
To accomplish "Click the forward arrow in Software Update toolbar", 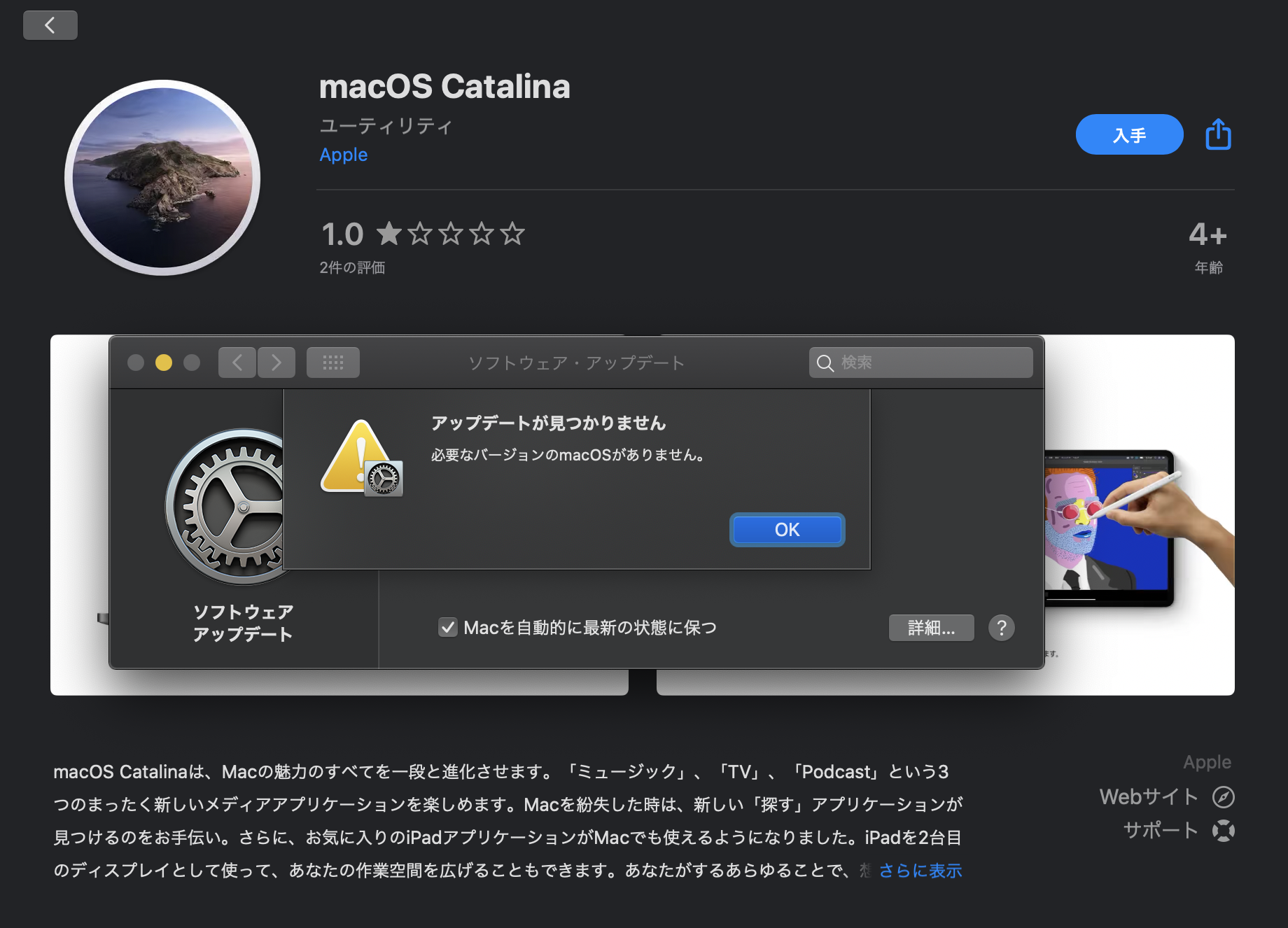I will 276,363.
